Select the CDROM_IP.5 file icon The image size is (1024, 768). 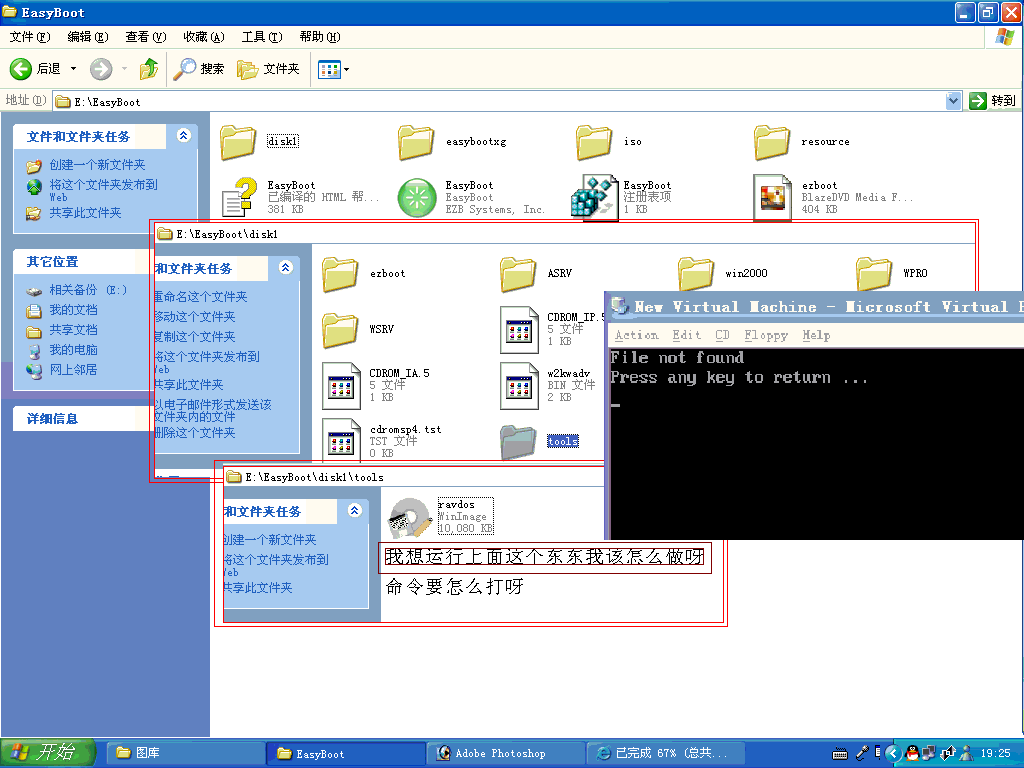519,330
